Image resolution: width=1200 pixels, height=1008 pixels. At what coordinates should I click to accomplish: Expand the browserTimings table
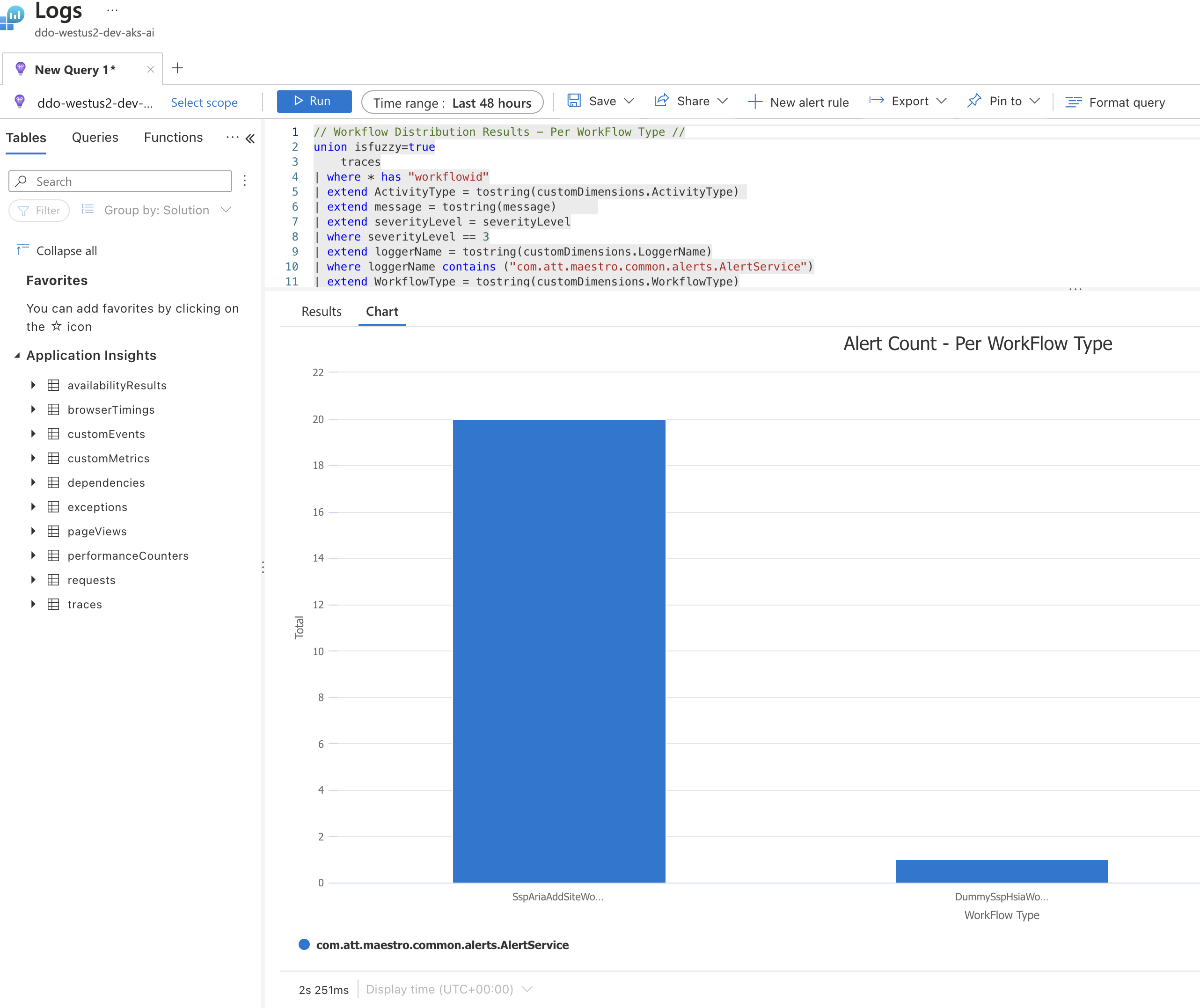point(33,409)
